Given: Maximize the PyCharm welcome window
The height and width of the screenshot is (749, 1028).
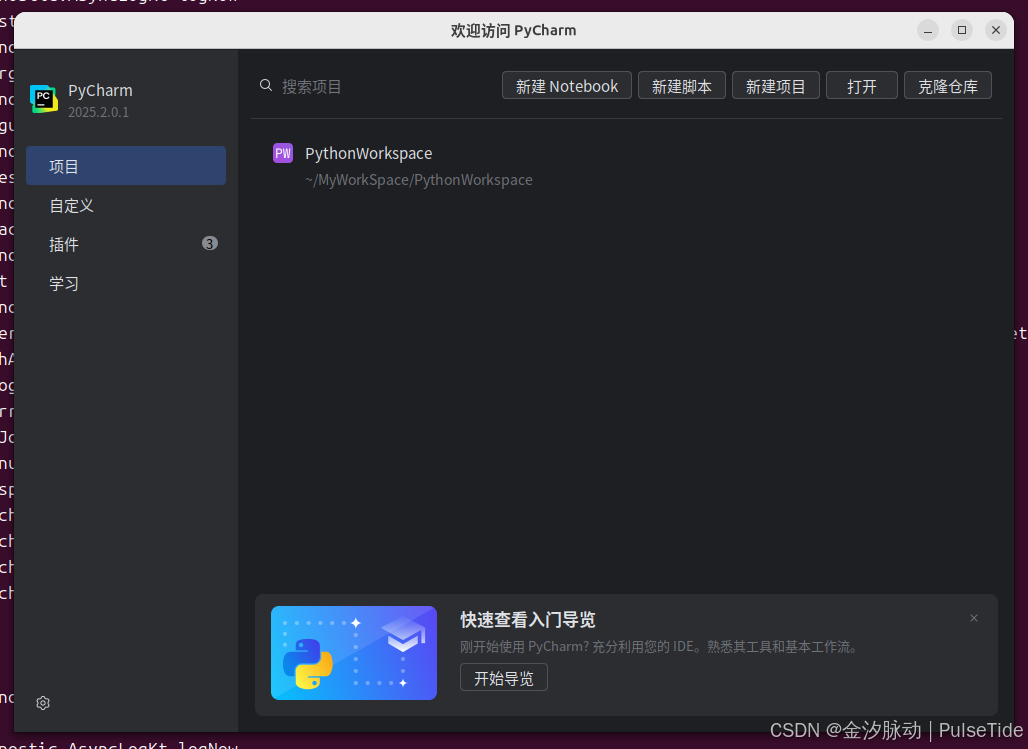Looking at the screenshot, I should tap(962, 30).
